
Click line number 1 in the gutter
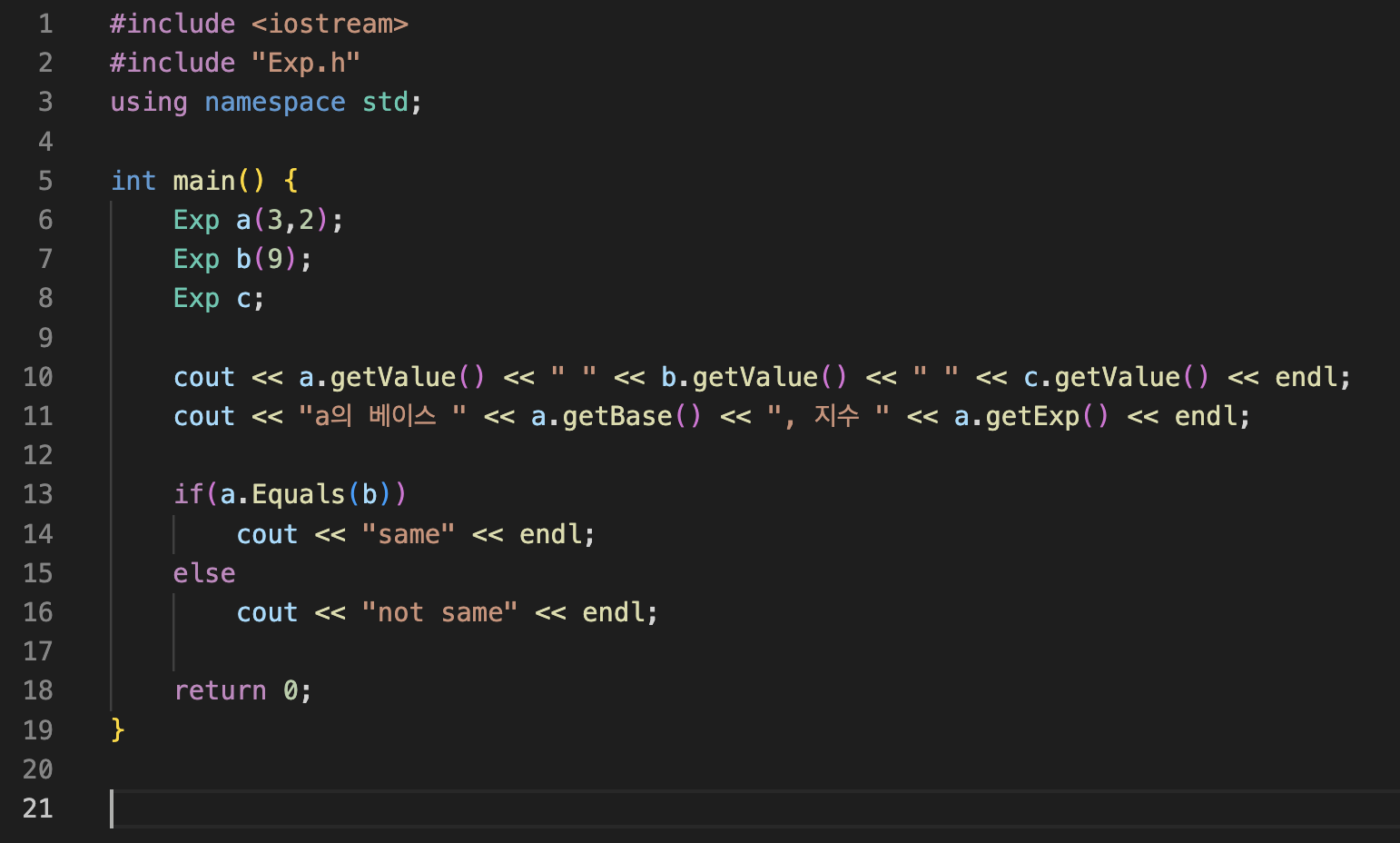(45, 24)
